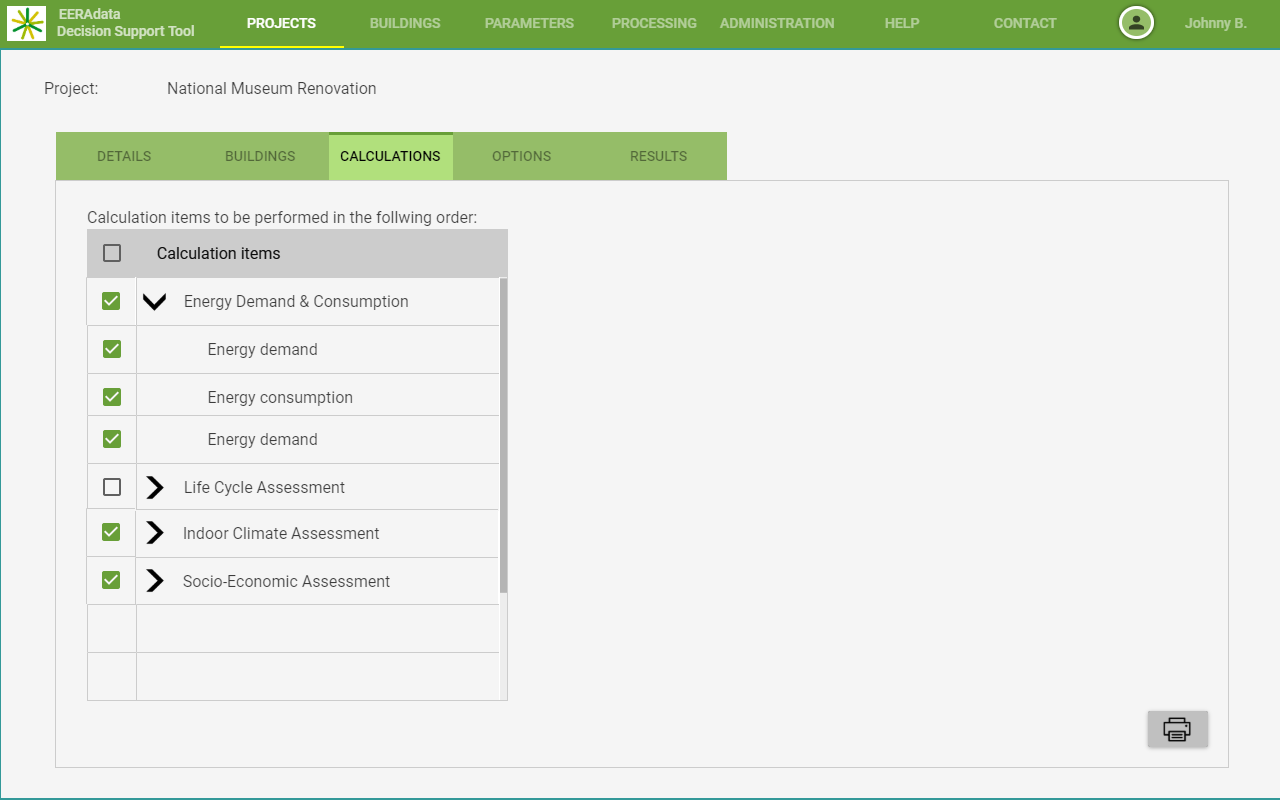Uncheck Socio-Economic Assessment checkbox
This screenshot has width=1280, height=800.
pyautogui.click(x=112, y=581)
